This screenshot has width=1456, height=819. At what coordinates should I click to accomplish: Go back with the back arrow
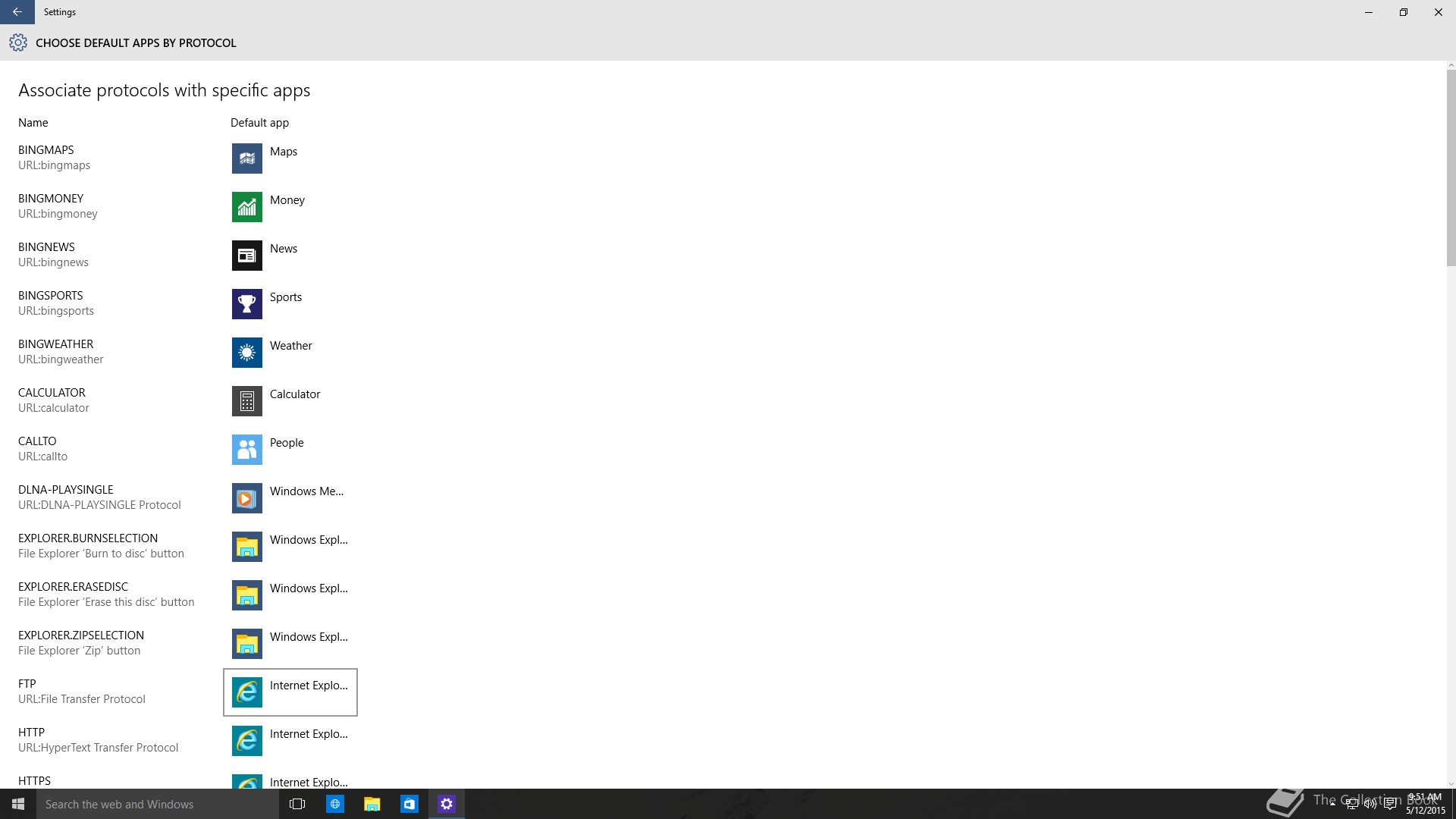[17, 12]
